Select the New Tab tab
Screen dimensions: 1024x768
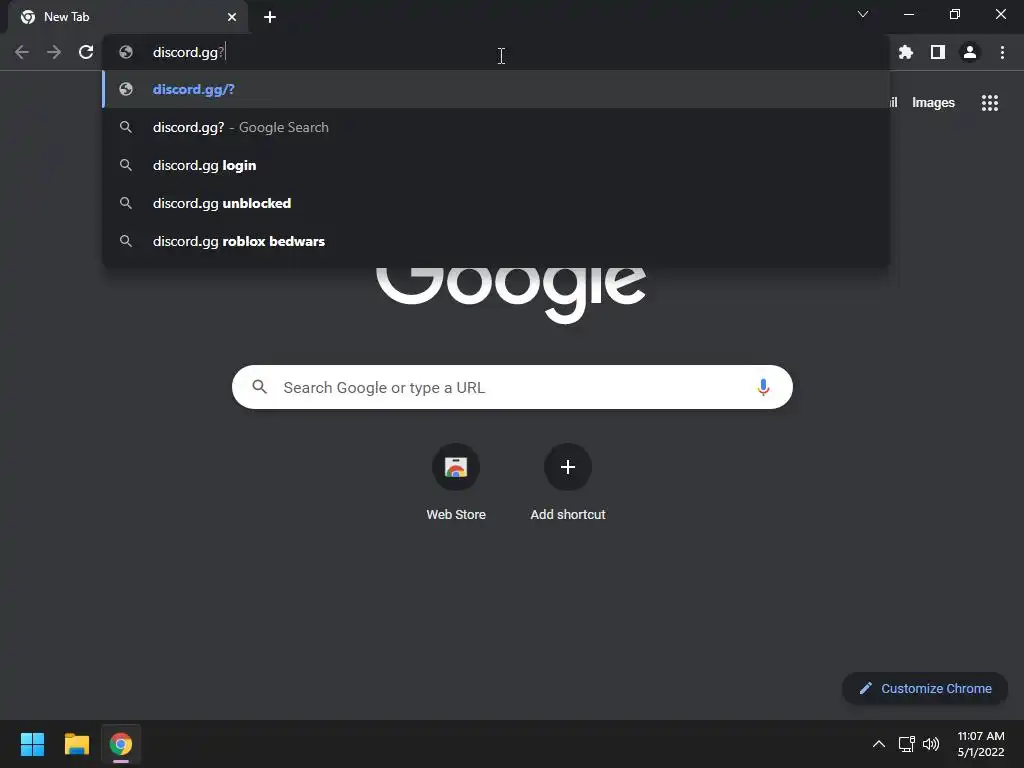(x=128, y=17)
